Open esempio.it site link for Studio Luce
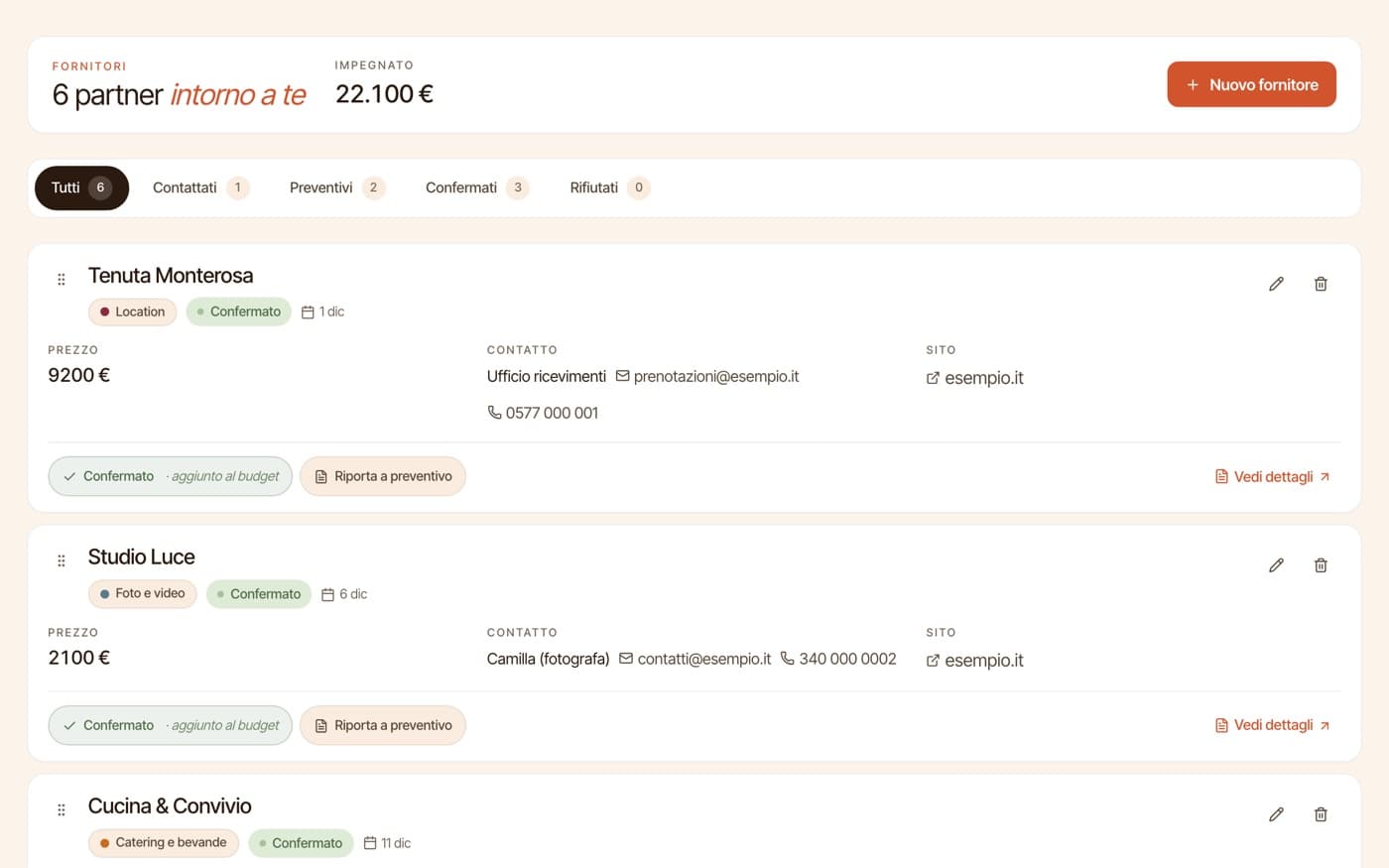The height and width of the screenshot is (868, 1389). [x=974, y=661]
